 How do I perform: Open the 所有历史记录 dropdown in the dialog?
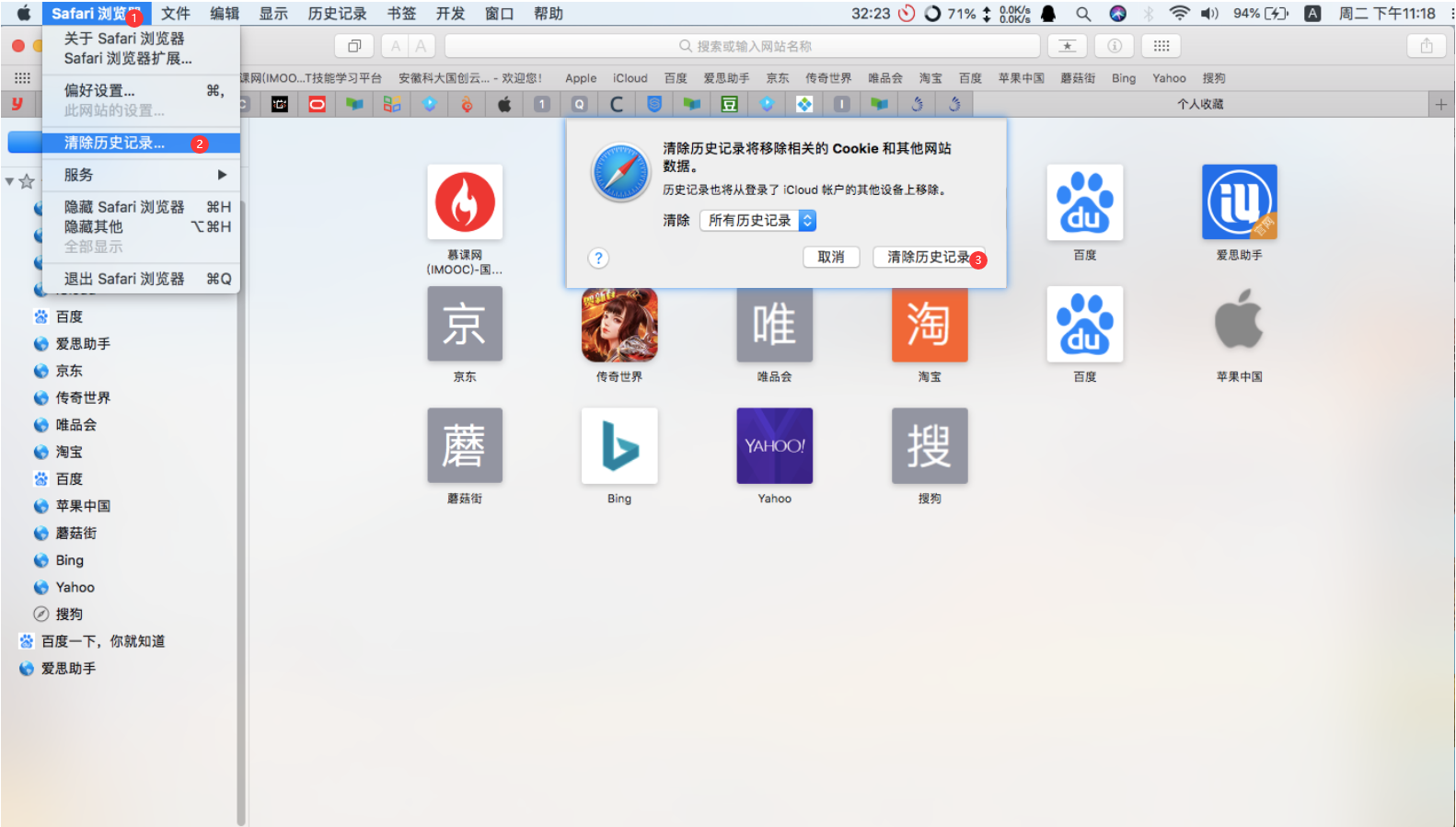(x=757, y=221)
